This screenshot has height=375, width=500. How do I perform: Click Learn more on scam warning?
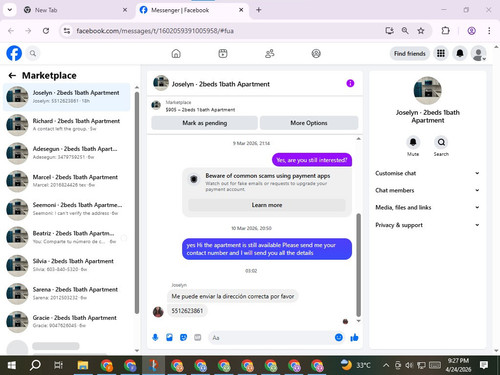[267, 205]
